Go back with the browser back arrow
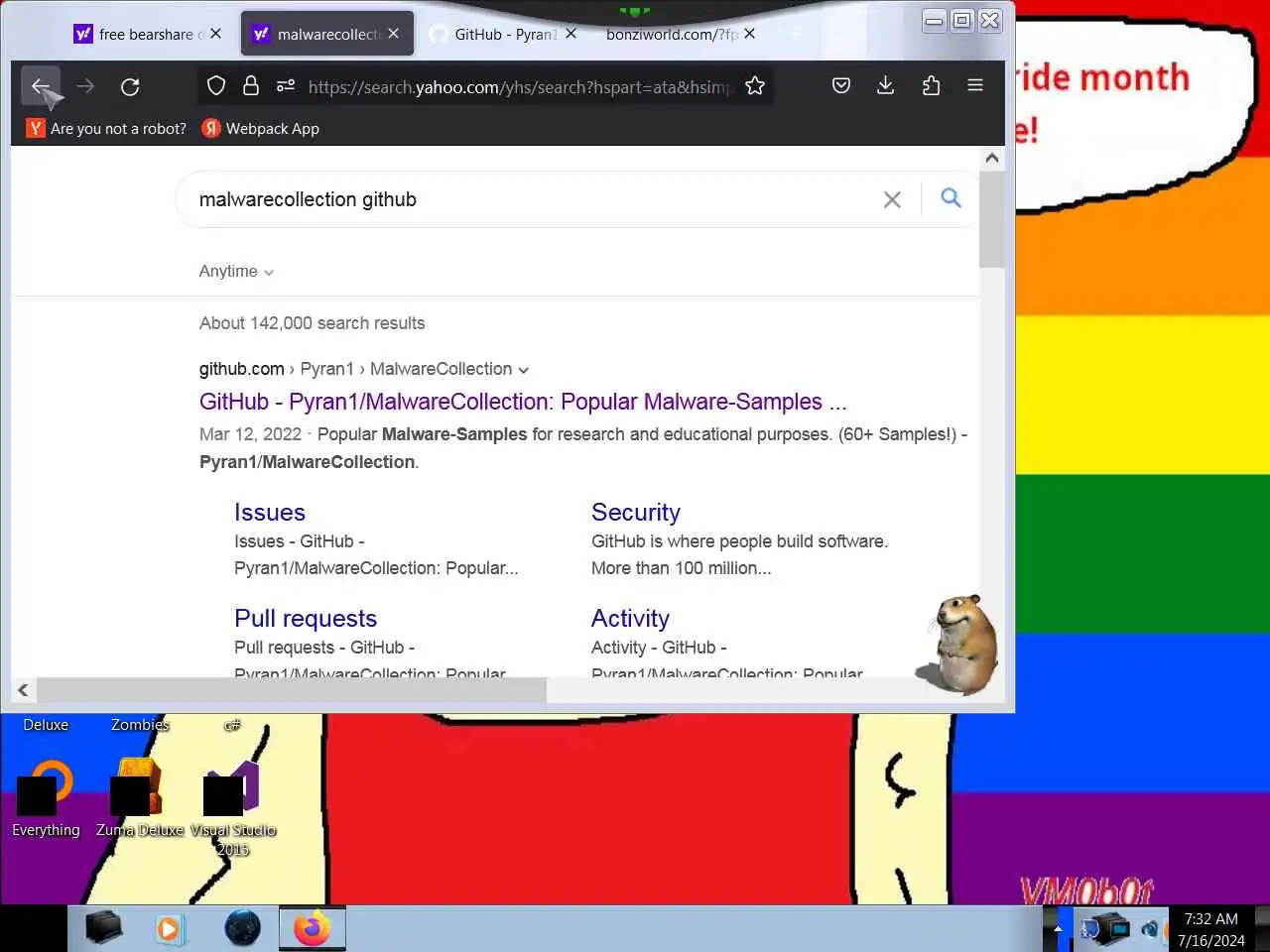The height and width of the screenshot is (952, 1270). pos(41,86)
